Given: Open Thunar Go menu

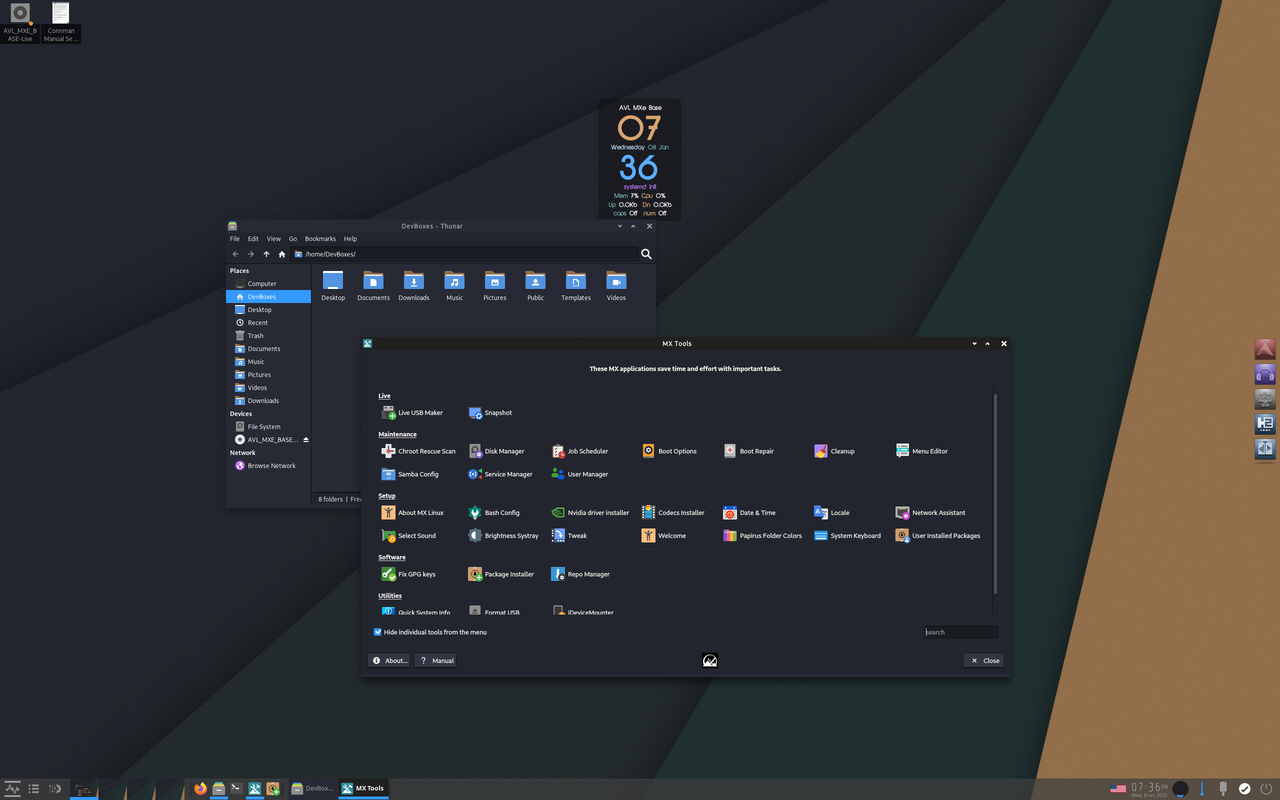Looking at the screenshot, I should click(x=293, y=239).
